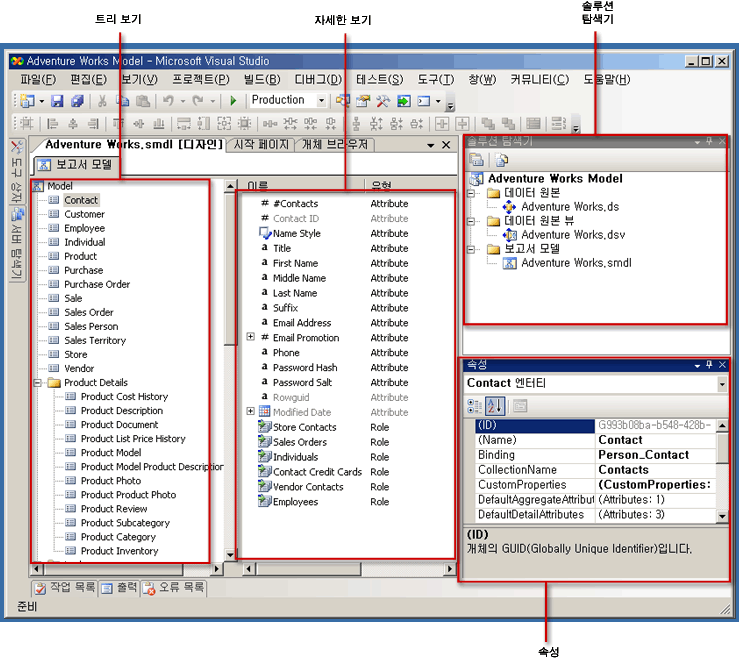
Task: Open the Contact entity dropdown in Properties
Action: click(x=722, y=384)
